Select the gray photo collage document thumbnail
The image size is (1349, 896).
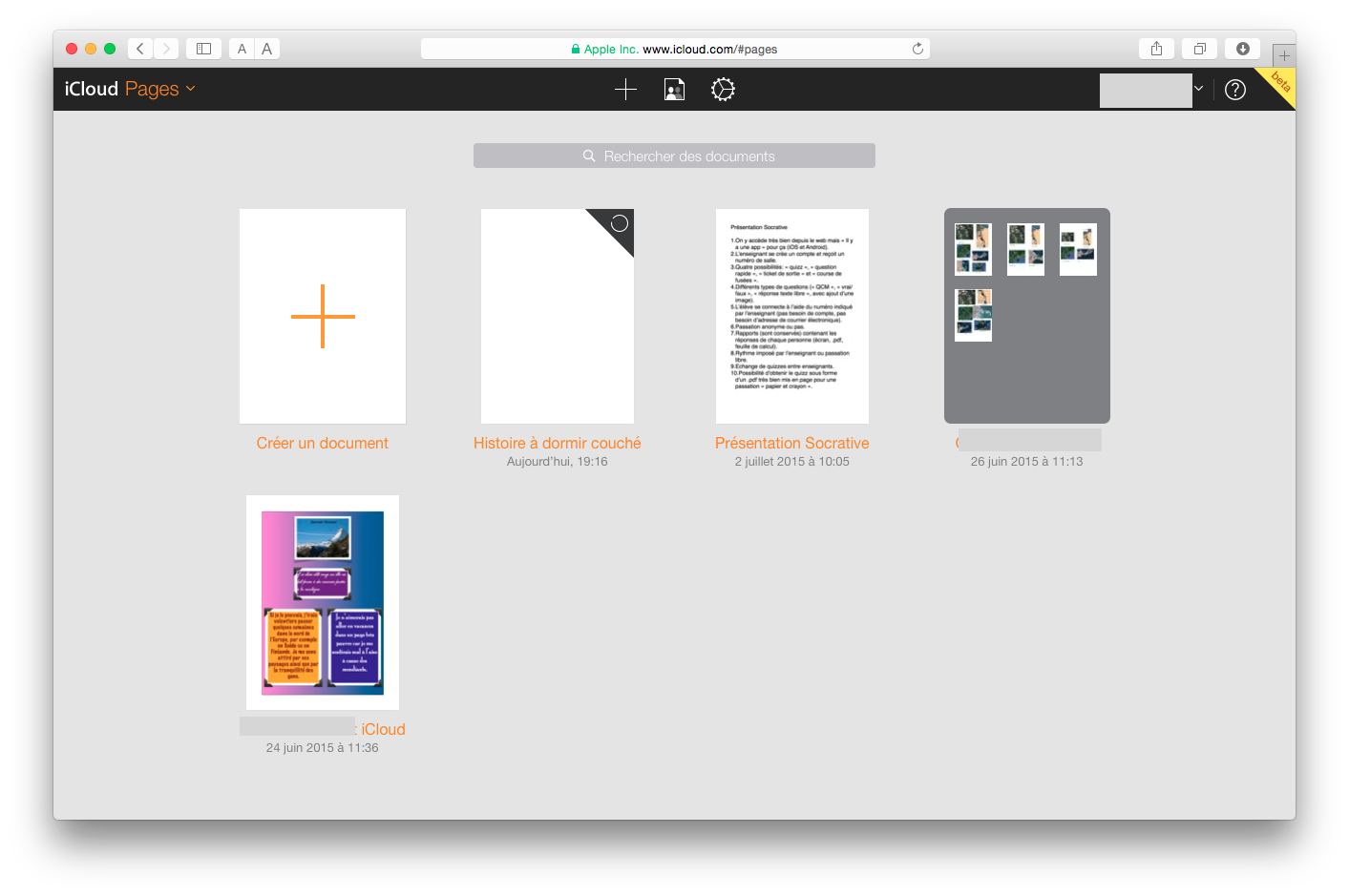[x=1026, y=316]
